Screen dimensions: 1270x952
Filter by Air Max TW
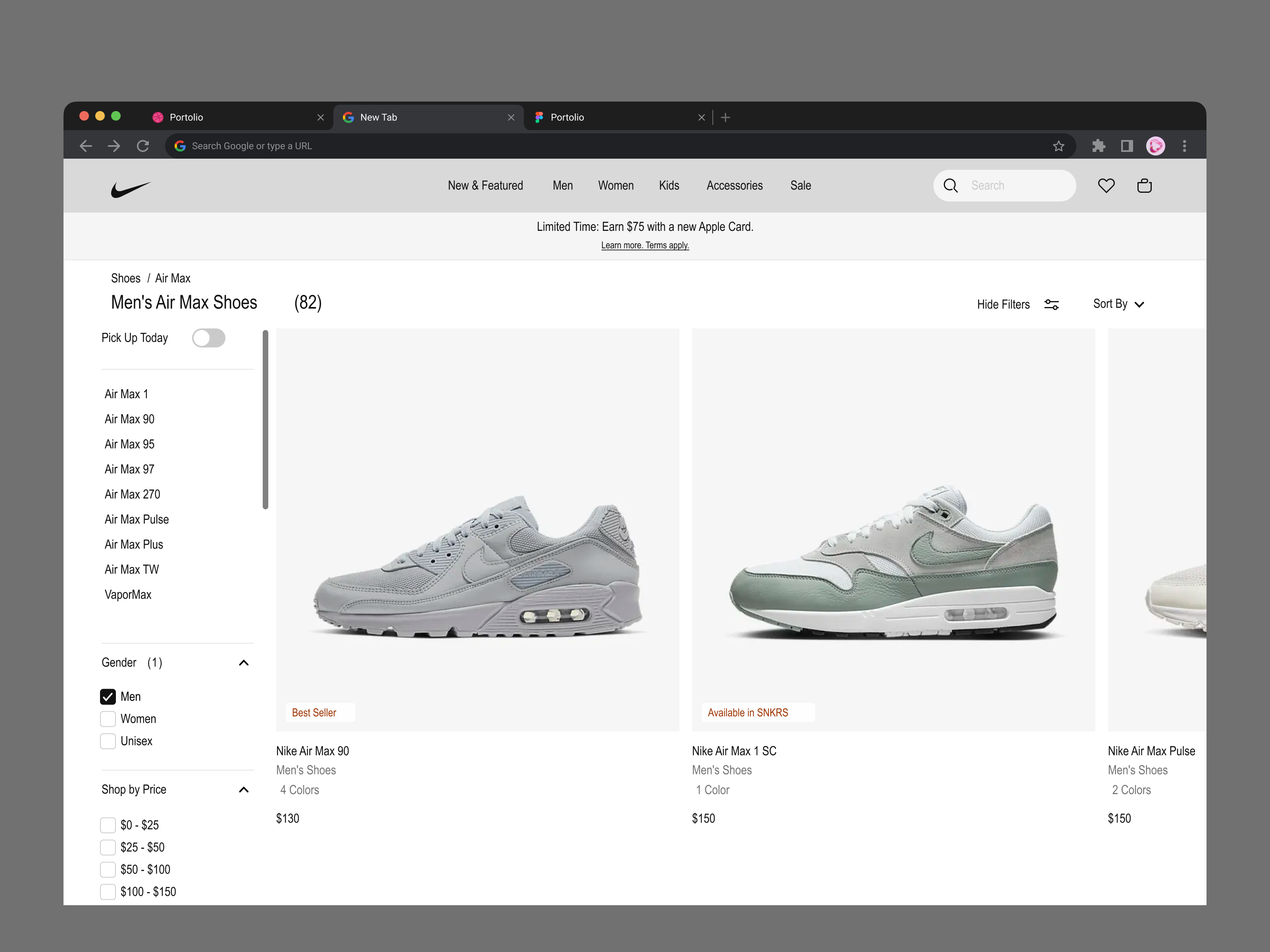(x=131, y=569)
